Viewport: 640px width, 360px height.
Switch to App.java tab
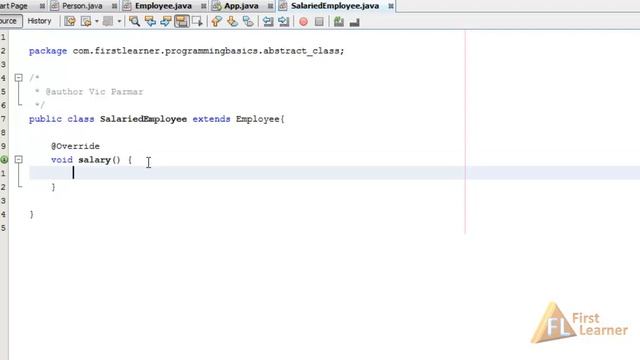click(x=241, y=6)
